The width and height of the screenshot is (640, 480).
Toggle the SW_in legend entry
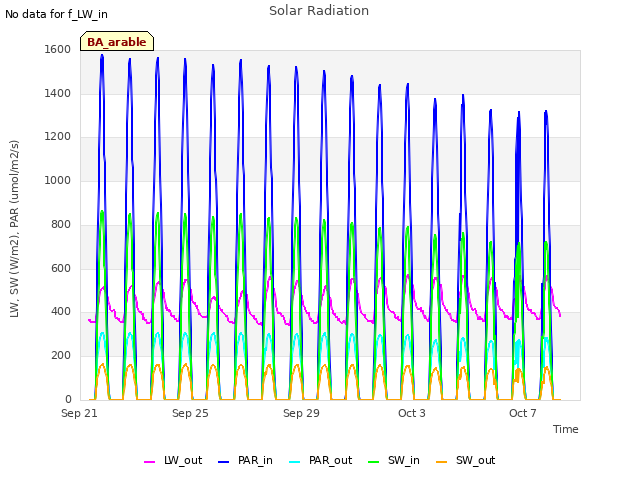pyautogui.click(x=394, y=461)
